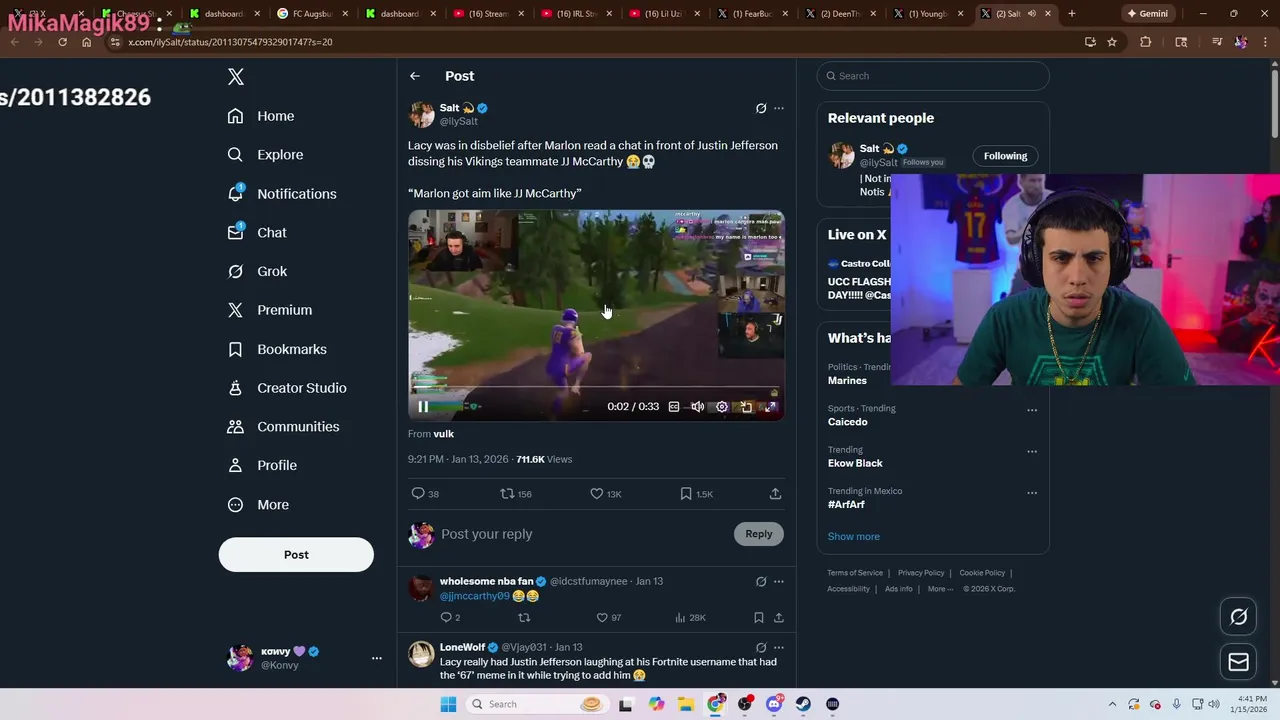Open three-dot menu on LoneWolf reply
Viewport: 1280px width, 720px height.
pyautogui.click(x=779, y=648)
